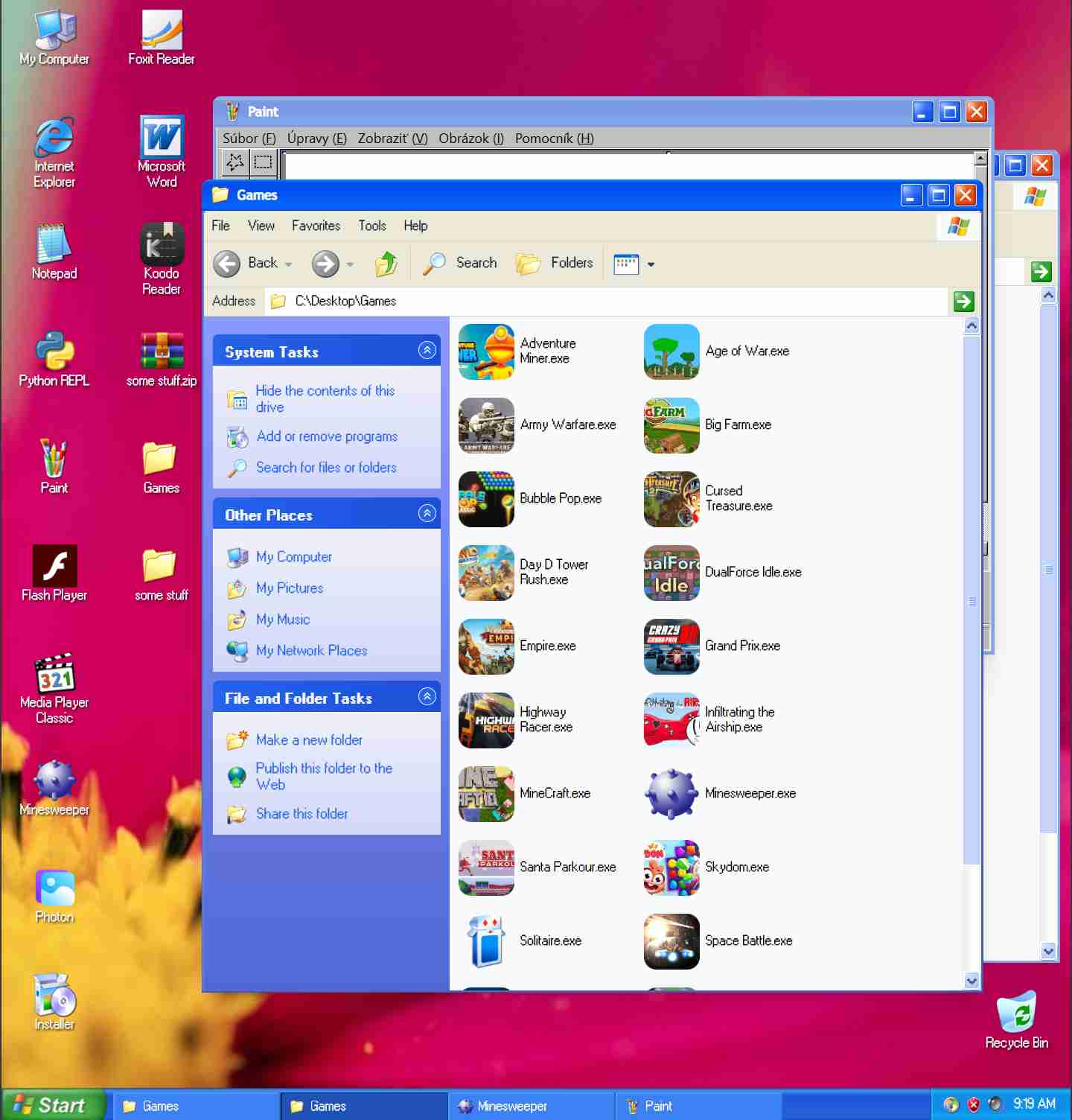Viewport: 1072px width, 1120px height.
Task: Collapse the System Tasks panel
Action: 427,351
